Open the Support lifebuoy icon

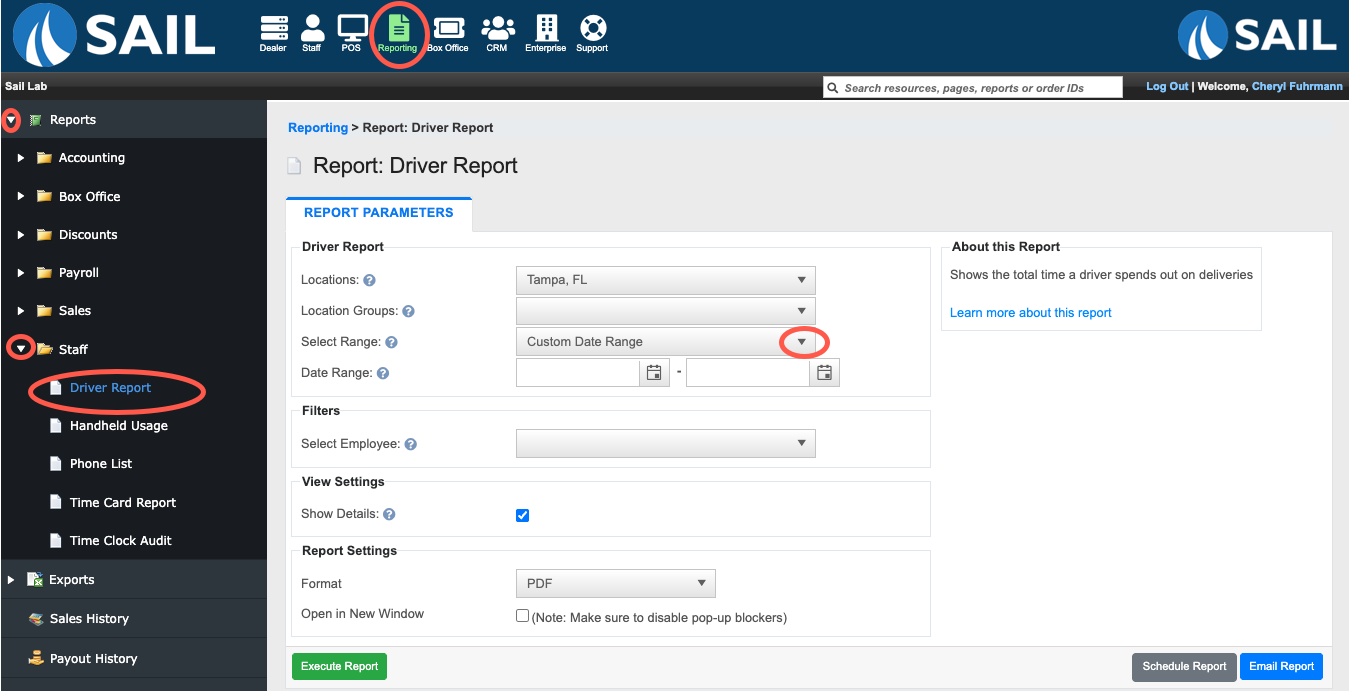592,33
